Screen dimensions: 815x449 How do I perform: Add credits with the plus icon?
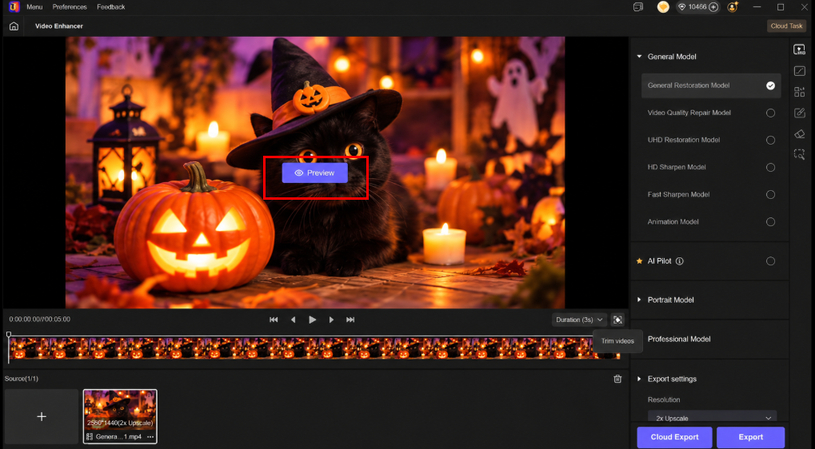[x=714, y=7]
